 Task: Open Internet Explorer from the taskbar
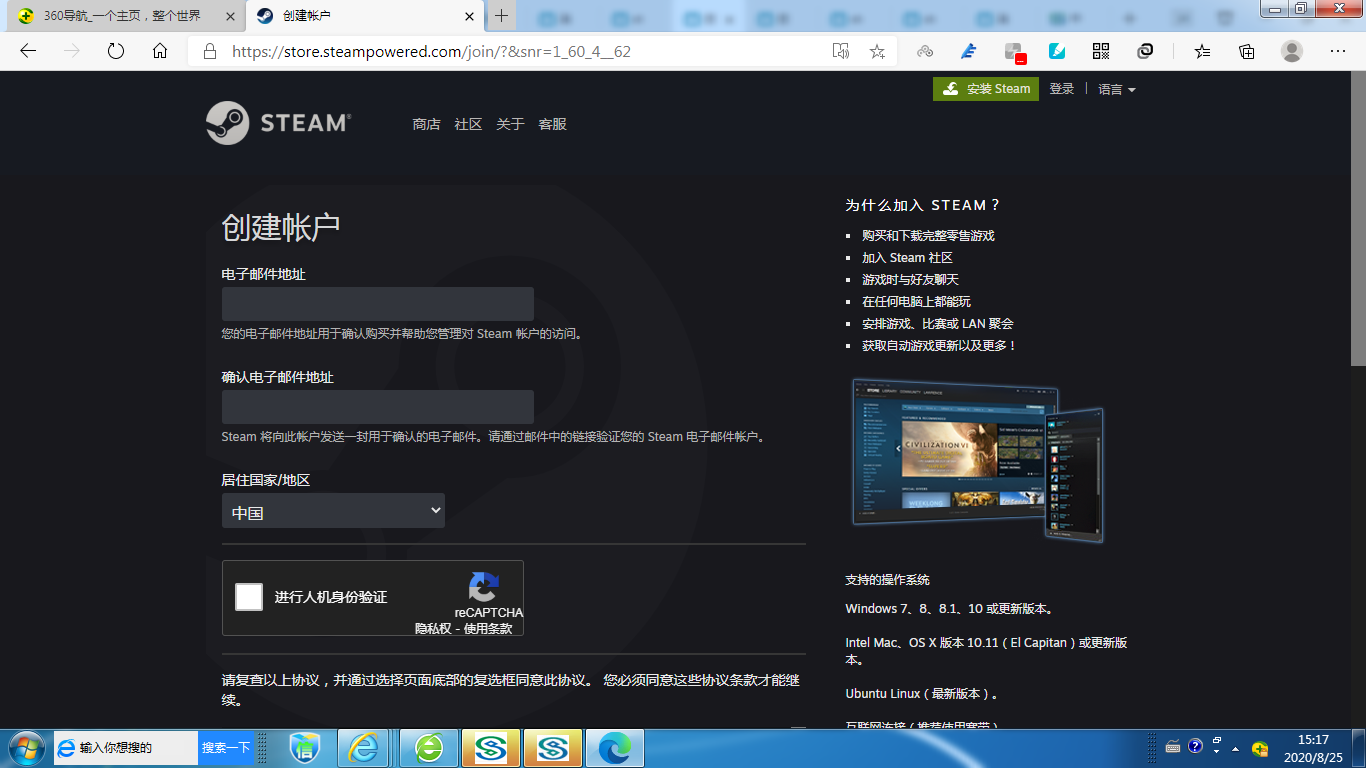coord(363,748)
